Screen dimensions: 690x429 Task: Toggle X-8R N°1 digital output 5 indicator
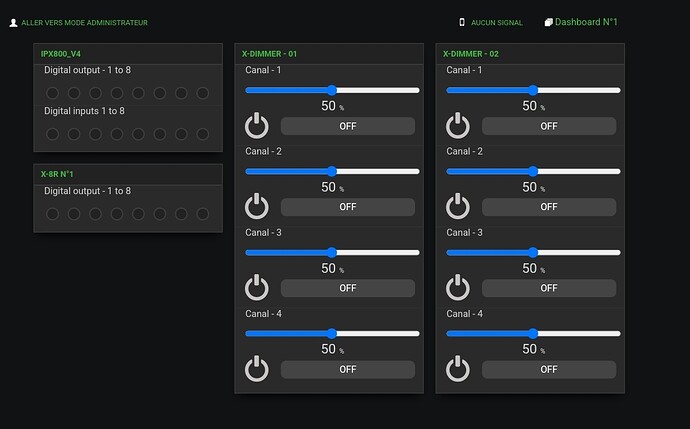coord(138,214)
